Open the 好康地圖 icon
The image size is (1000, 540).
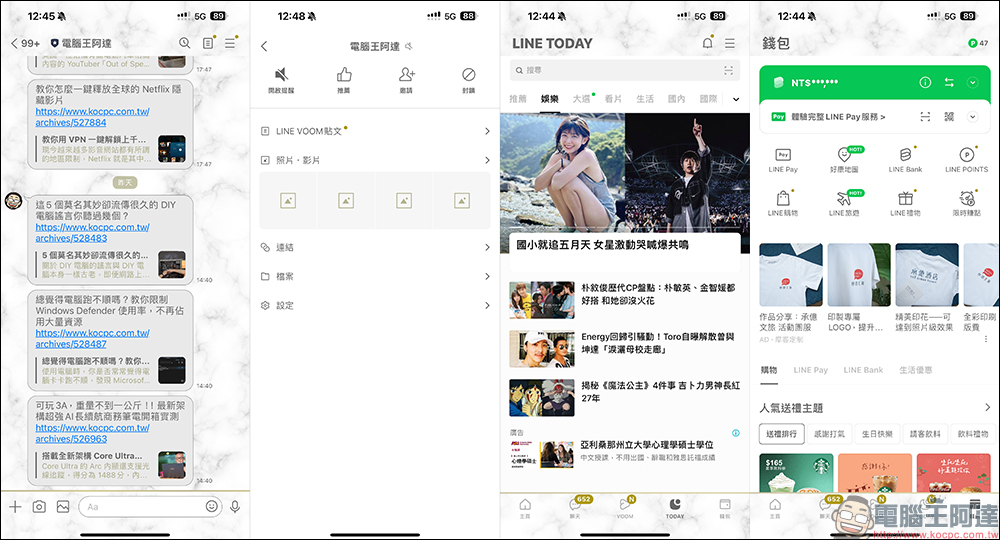click(844, 160)
